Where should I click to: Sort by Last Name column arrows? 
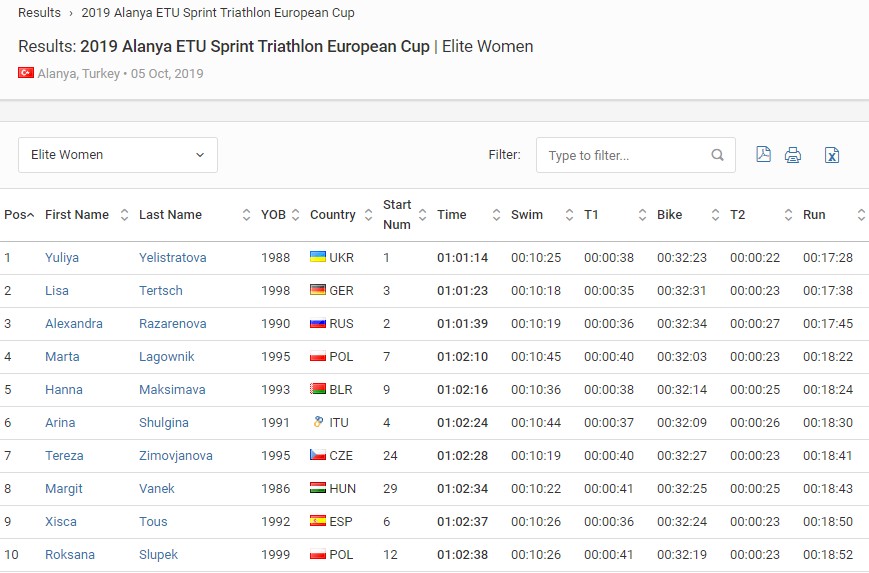click(x=247, y=215)
